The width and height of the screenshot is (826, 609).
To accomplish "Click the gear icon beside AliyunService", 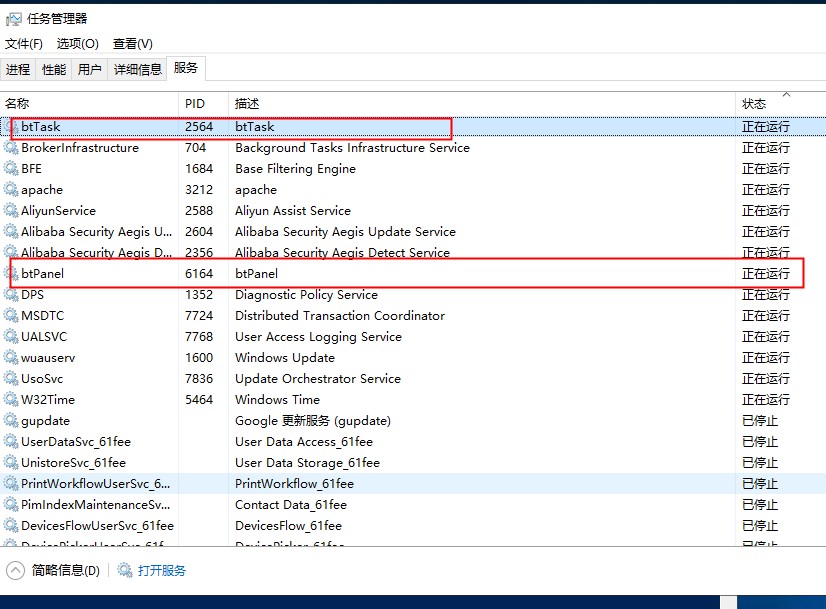I will [11, 211].
